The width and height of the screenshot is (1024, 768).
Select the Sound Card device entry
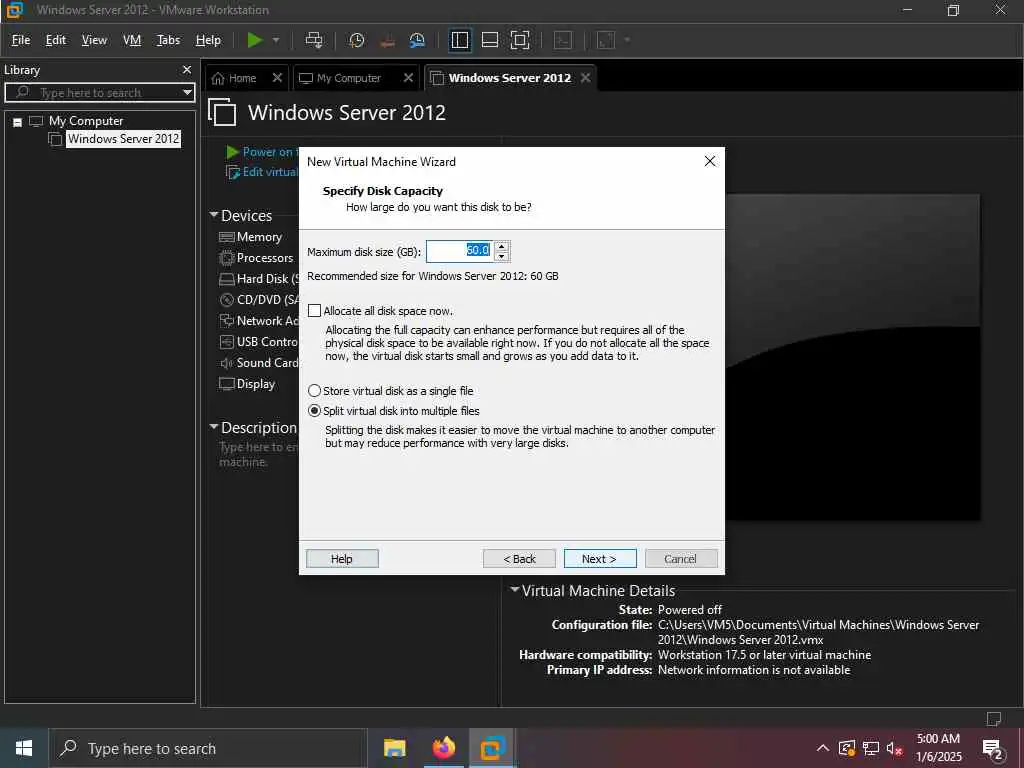coord(259,362)
